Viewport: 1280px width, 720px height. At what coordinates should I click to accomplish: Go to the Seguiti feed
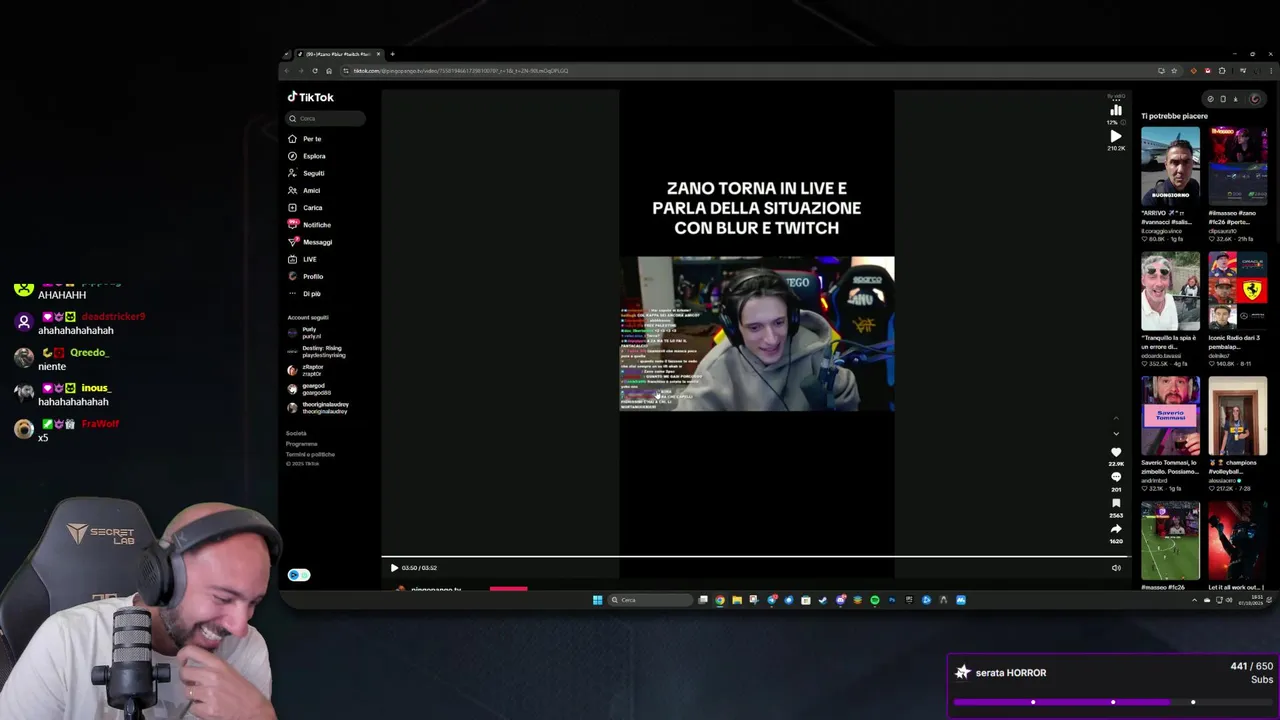[x=306, y=173]
